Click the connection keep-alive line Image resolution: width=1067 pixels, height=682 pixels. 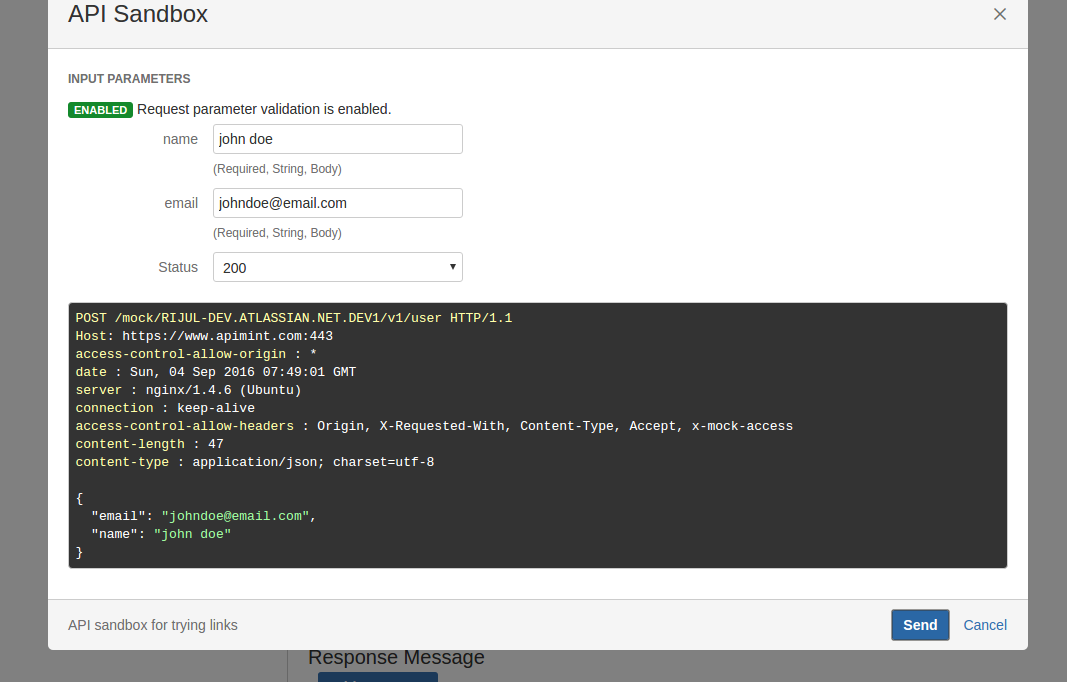pyautogui.click(x=165, y=408)
